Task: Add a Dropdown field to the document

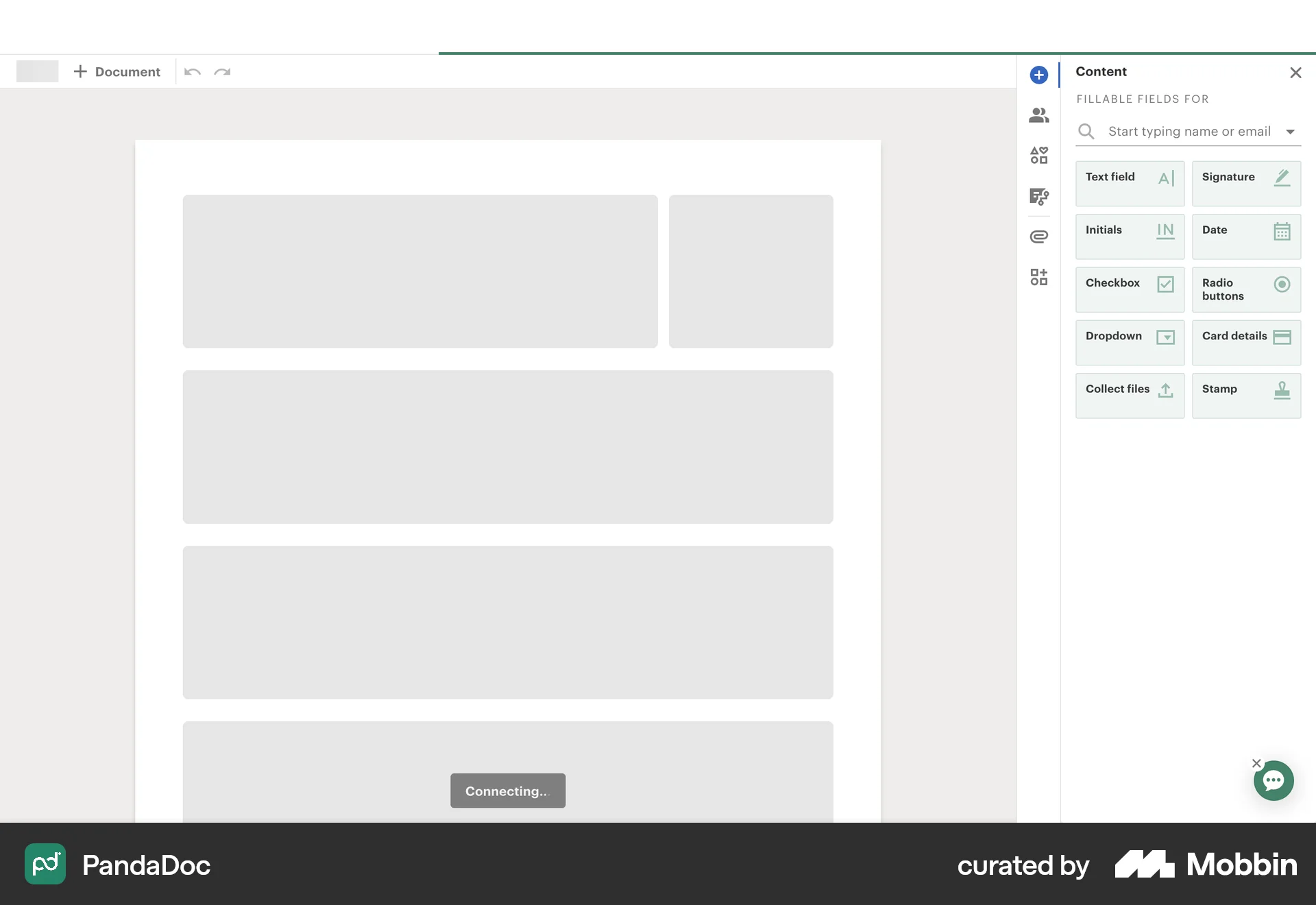Action: 1129,342
